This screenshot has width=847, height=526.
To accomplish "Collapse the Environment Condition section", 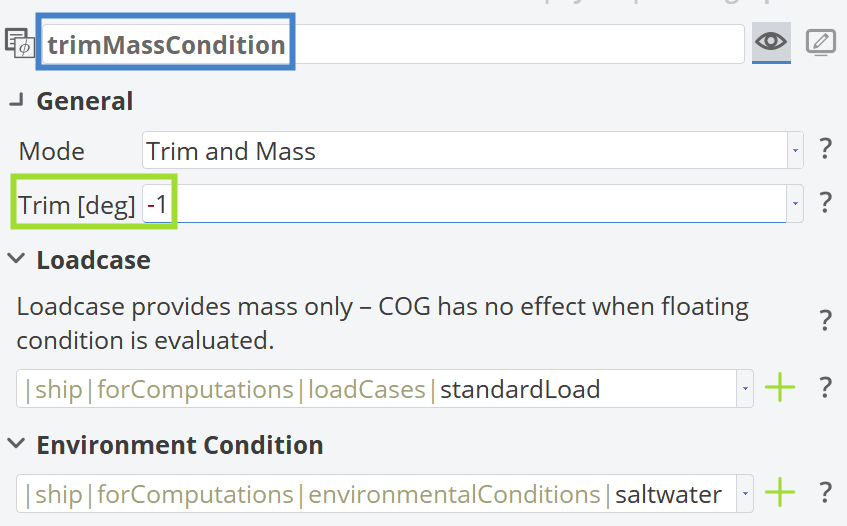I will click(17, 444).
